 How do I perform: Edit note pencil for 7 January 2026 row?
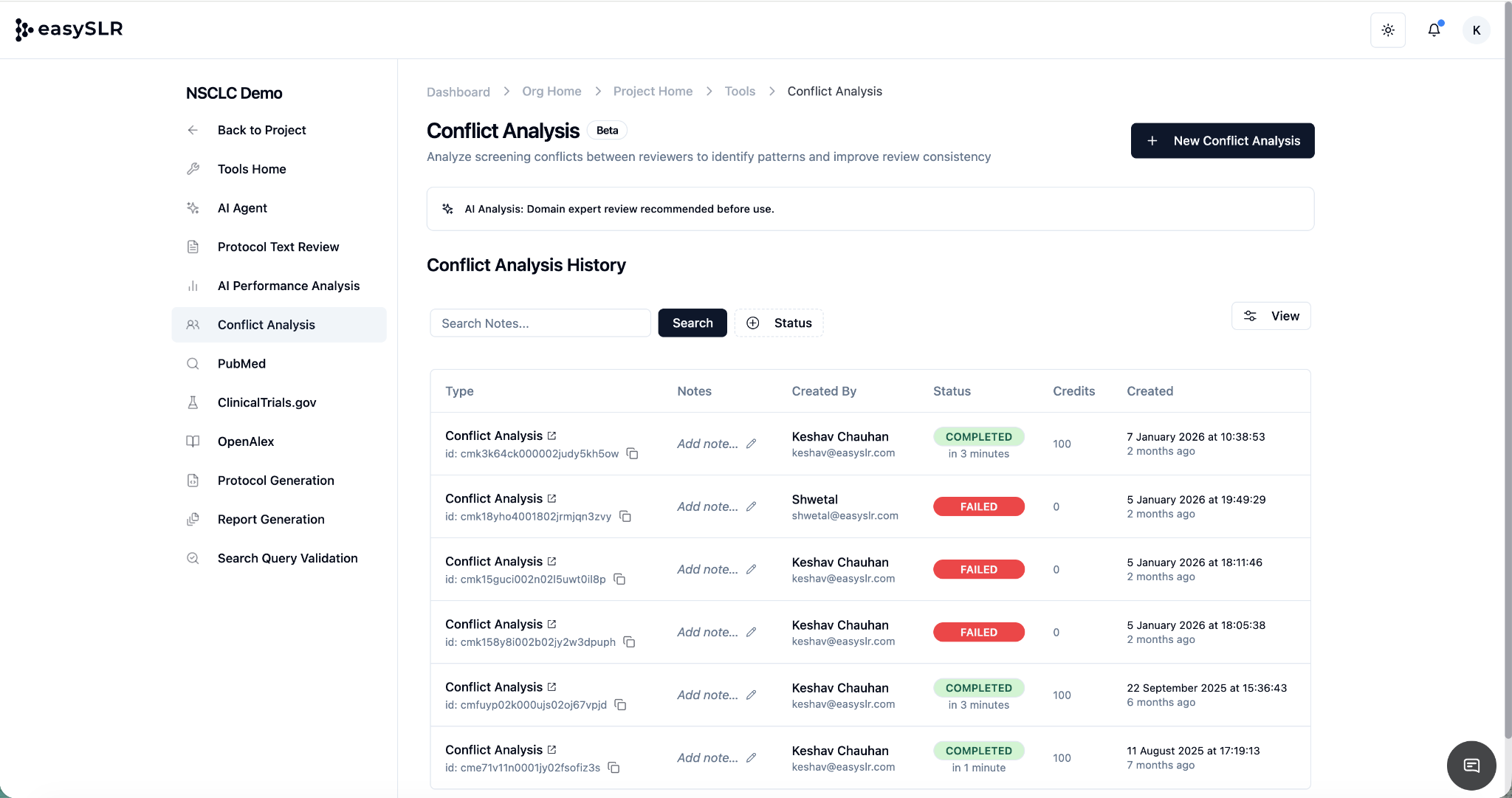[751, 444]
